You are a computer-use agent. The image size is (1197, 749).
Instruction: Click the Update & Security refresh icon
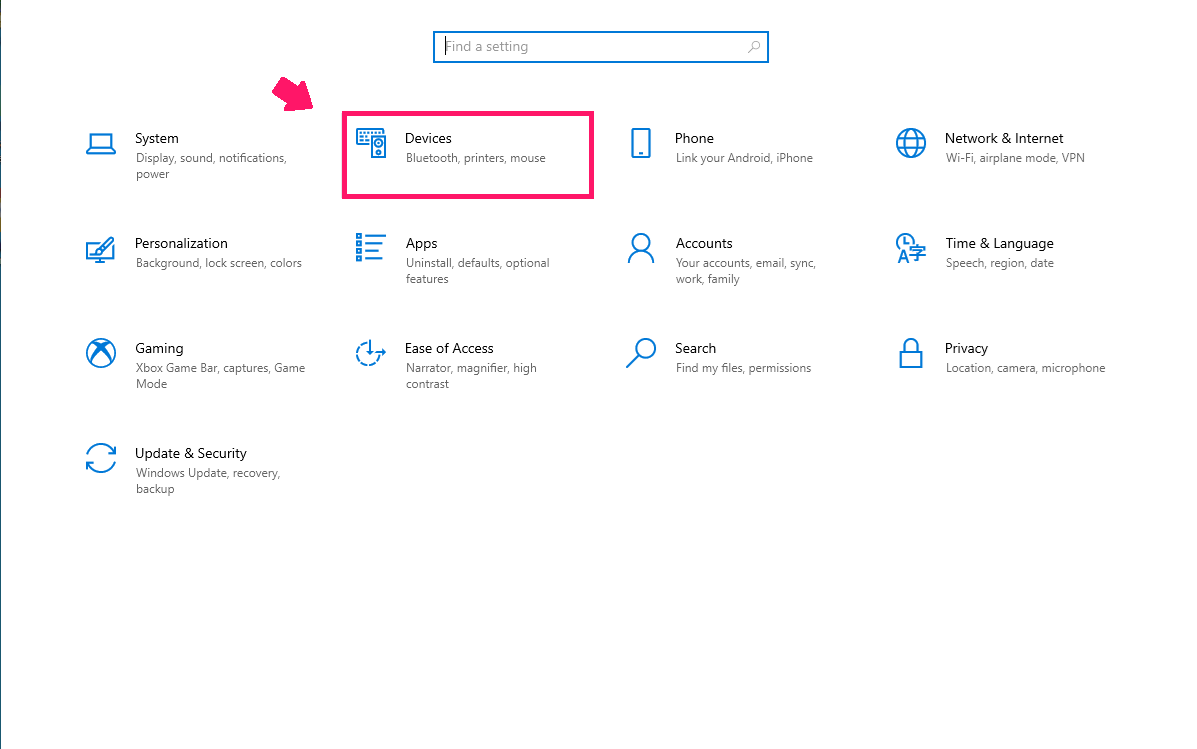pos(101,458)
